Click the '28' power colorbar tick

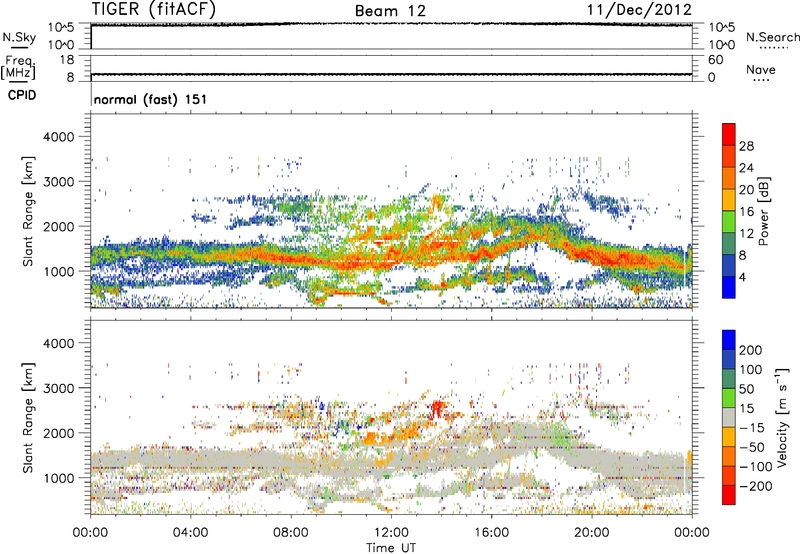pyautogui.click(x=746, y=146)
